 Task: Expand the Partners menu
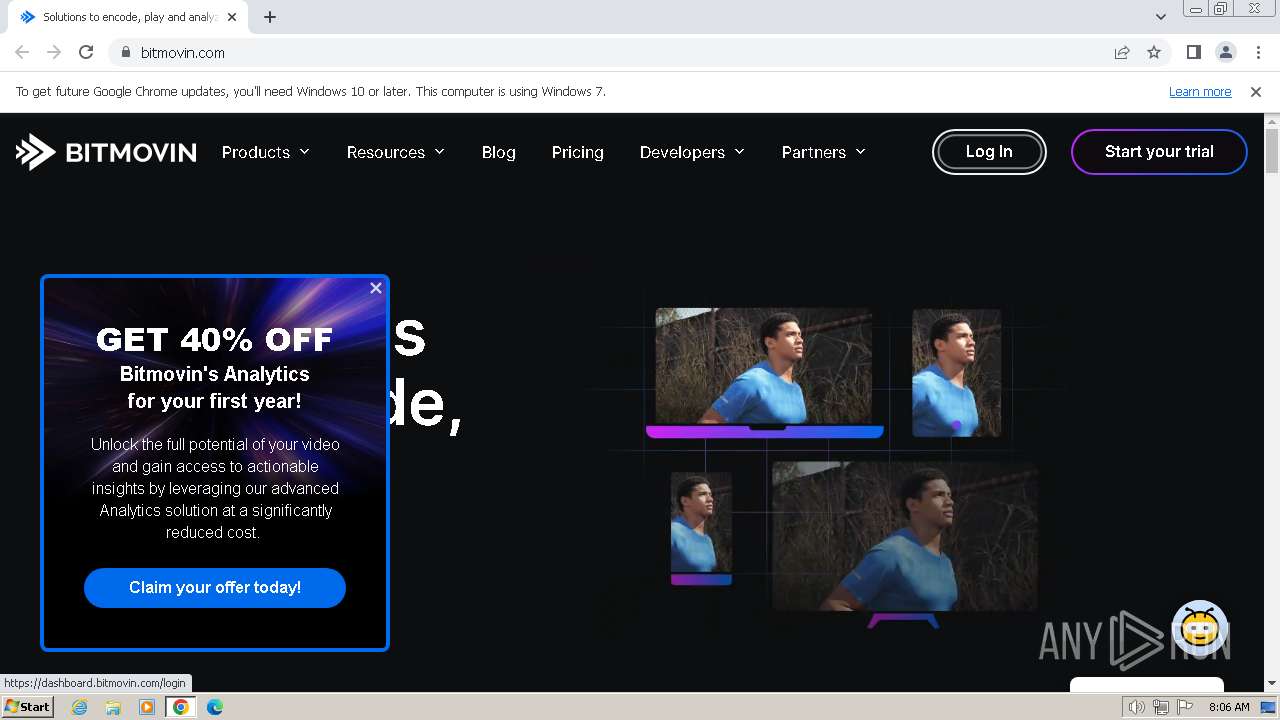click(824, 152)
